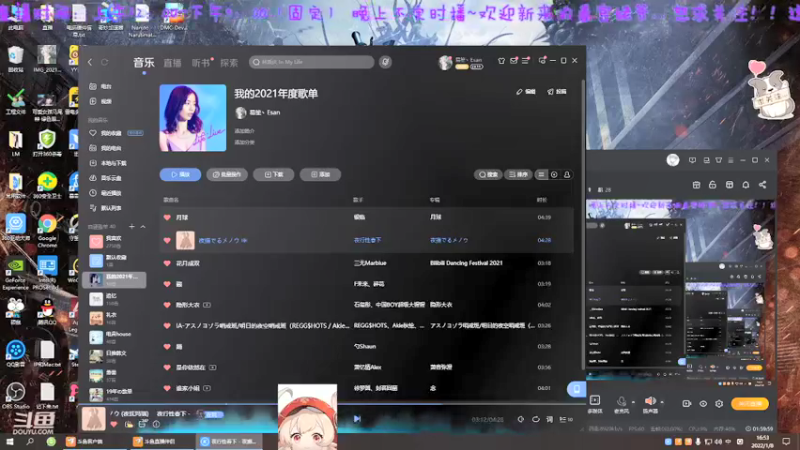The image size is (800, 450).
Task: Open the song recognition icon beside search
Action: [x=385, y=62]
